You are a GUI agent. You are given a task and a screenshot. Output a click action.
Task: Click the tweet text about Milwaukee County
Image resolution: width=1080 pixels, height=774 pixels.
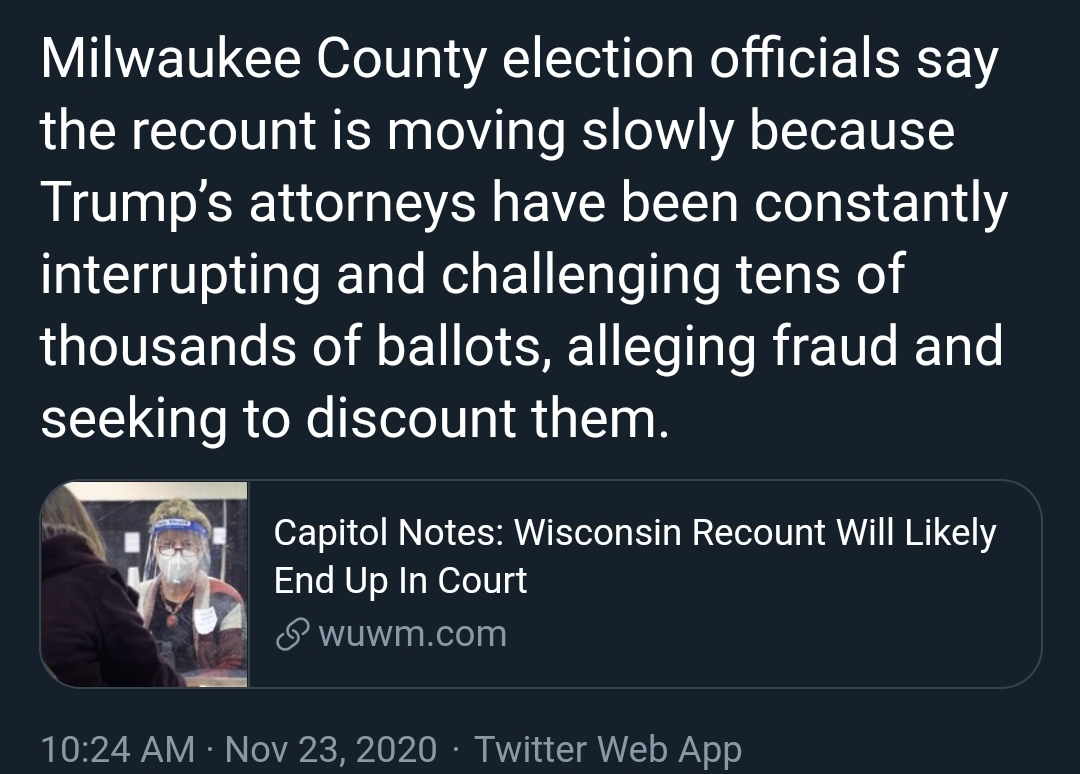(523, 238)
